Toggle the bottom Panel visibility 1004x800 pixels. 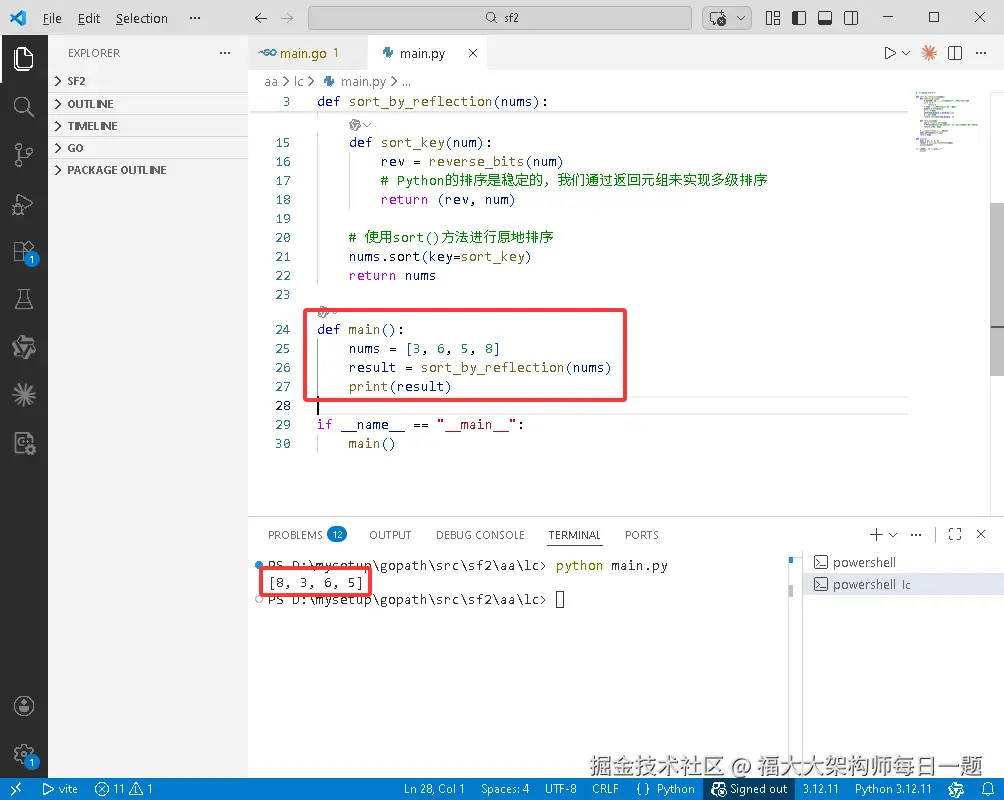point(825,18)
